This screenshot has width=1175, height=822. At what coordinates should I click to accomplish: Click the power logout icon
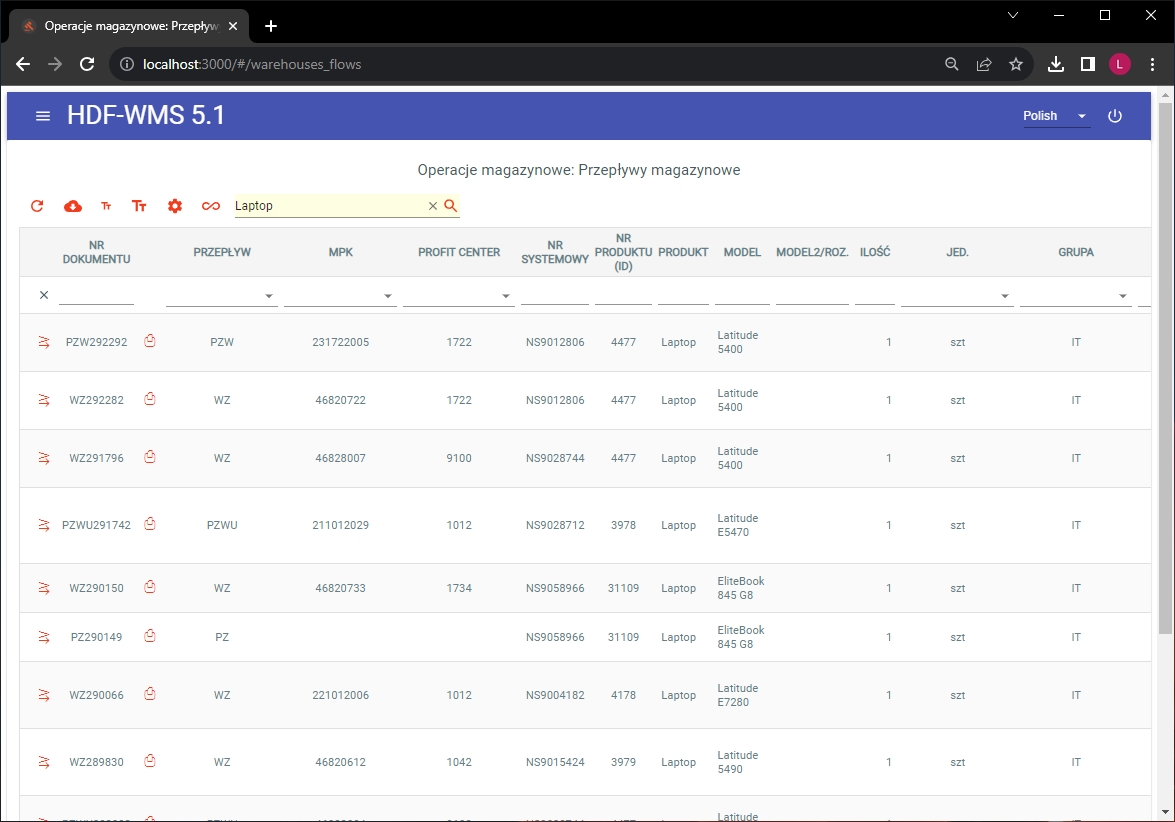coord(1115,116)
